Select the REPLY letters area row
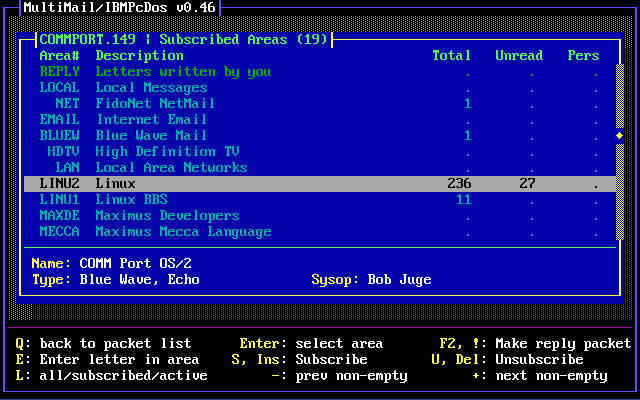This screenshot has height=400, width=640. click(183, 72)
